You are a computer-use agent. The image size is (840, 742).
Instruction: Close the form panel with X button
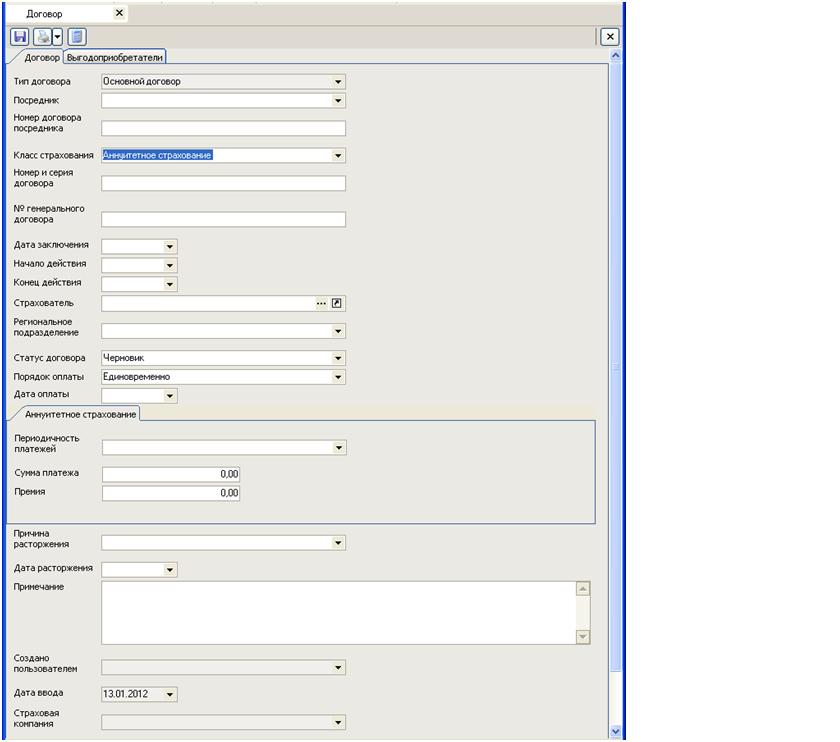coord(609,36)
